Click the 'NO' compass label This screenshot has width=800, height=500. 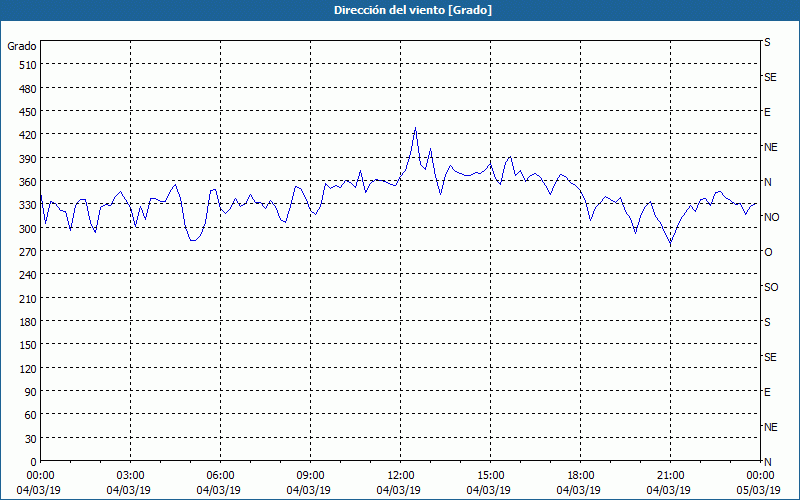click(x=771, y=217)
